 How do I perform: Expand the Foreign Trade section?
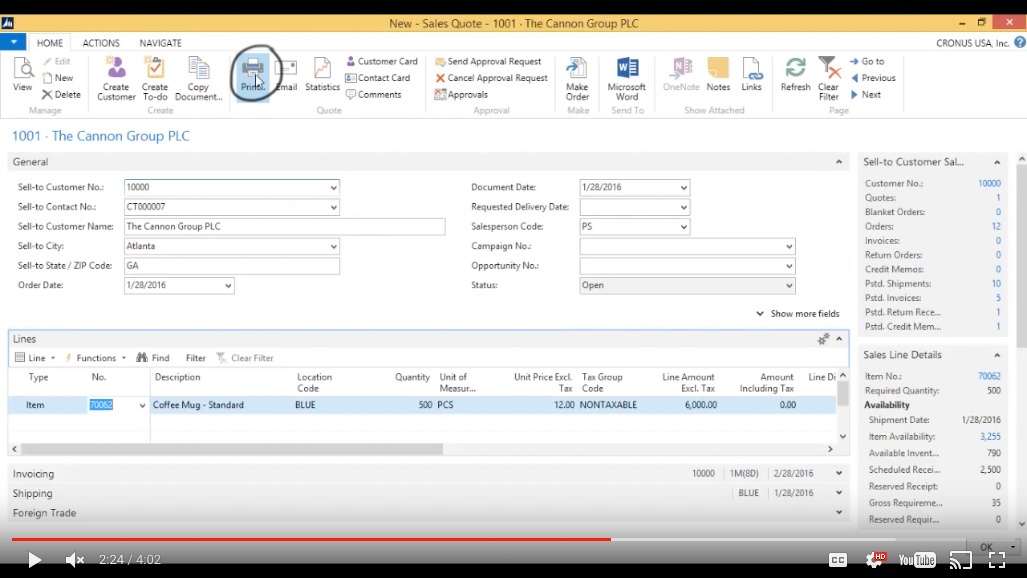tap(428, 512)
